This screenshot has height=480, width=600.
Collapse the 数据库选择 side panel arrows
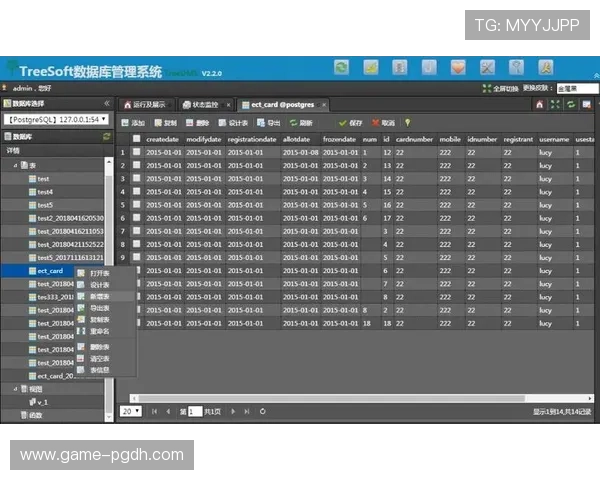click(x=107, y=103)
